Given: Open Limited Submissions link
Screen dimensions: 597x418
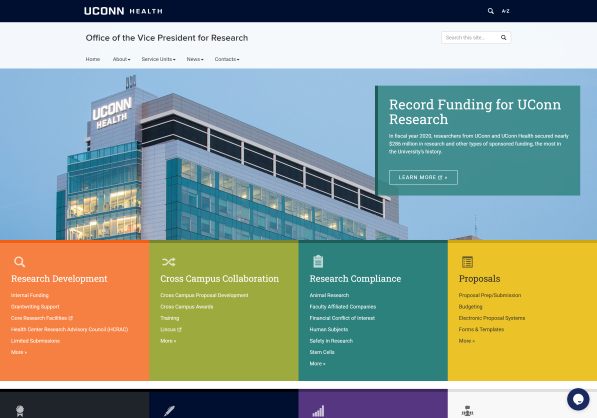Looking at the screenshot, I should (x=35, y=341).
